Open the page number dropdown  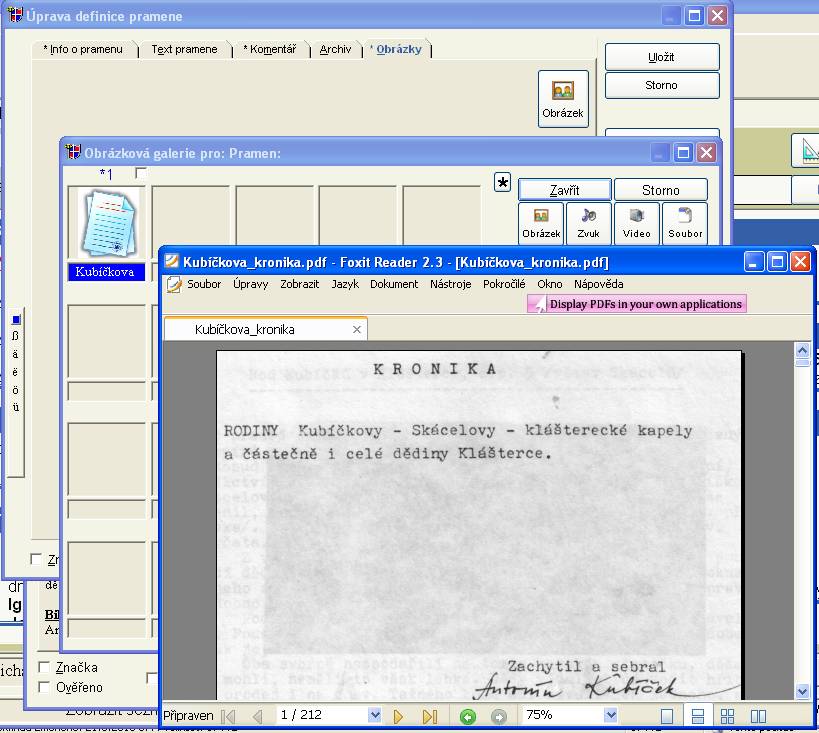[374, 715]
